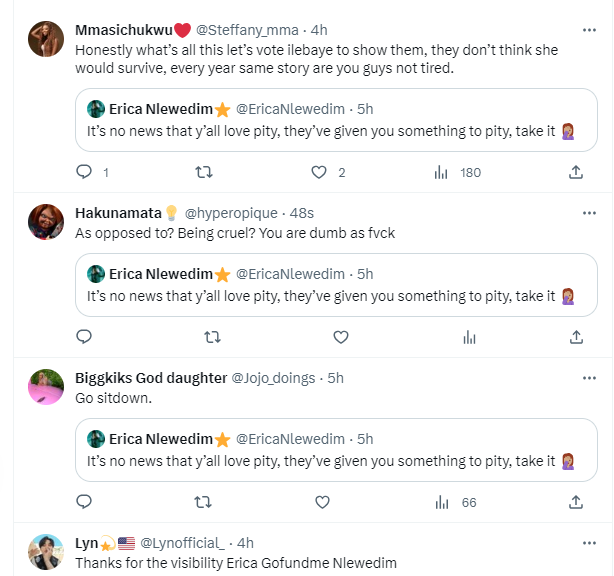Open Mmasichukwu's profile picture
This screenshot has width=614, height=576.
[46, 38]
